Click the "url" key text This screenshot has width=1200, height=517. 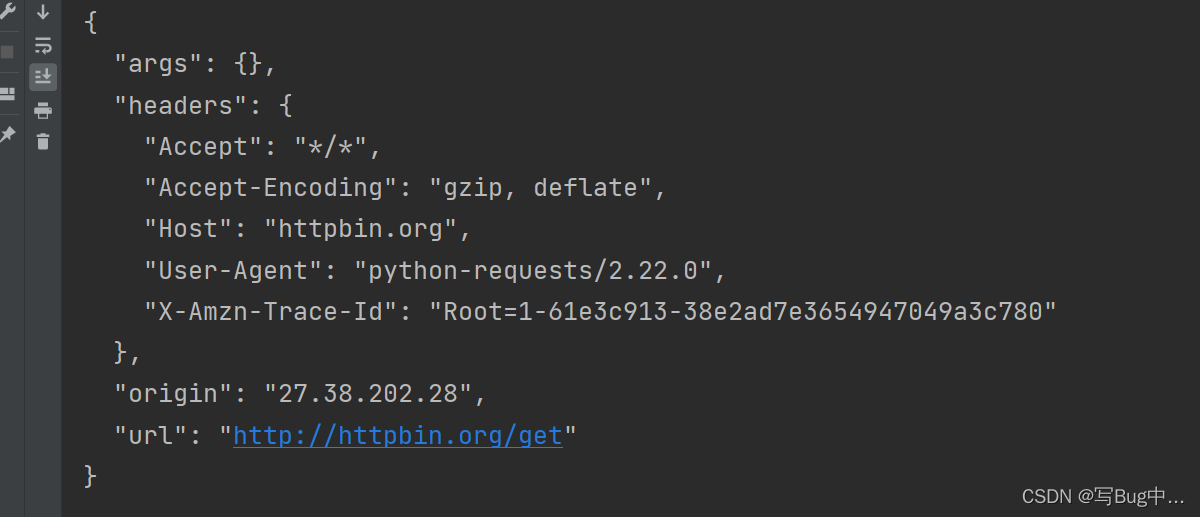pyautogui.click(x=152, y=435)
